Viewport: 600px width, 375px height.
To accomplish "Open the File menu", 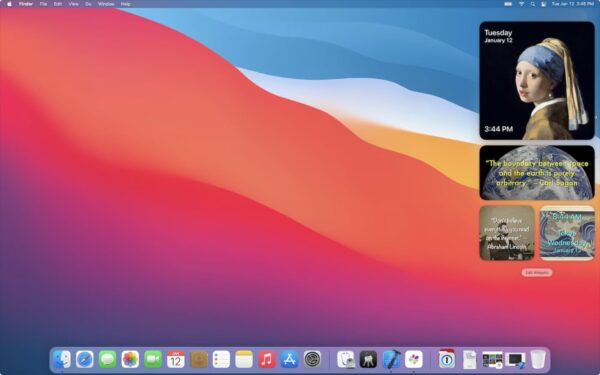I will tap(43, 4).
